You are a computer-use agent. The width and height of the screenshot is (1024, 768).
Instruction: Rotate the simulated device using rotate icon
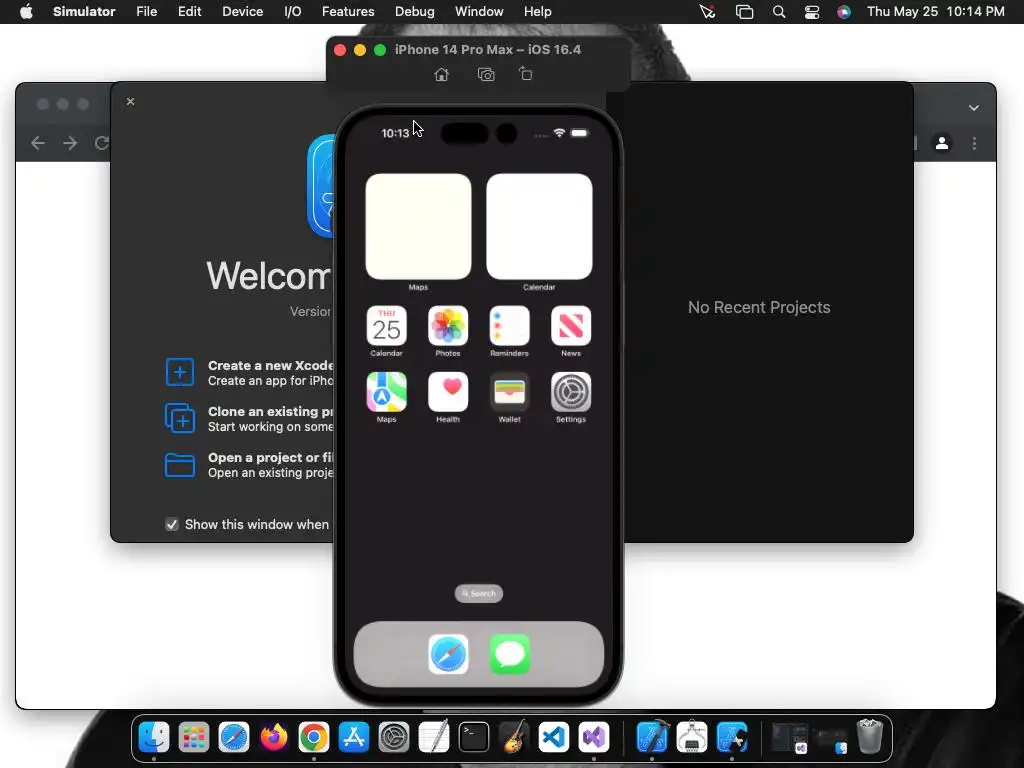tap(526, 74)
